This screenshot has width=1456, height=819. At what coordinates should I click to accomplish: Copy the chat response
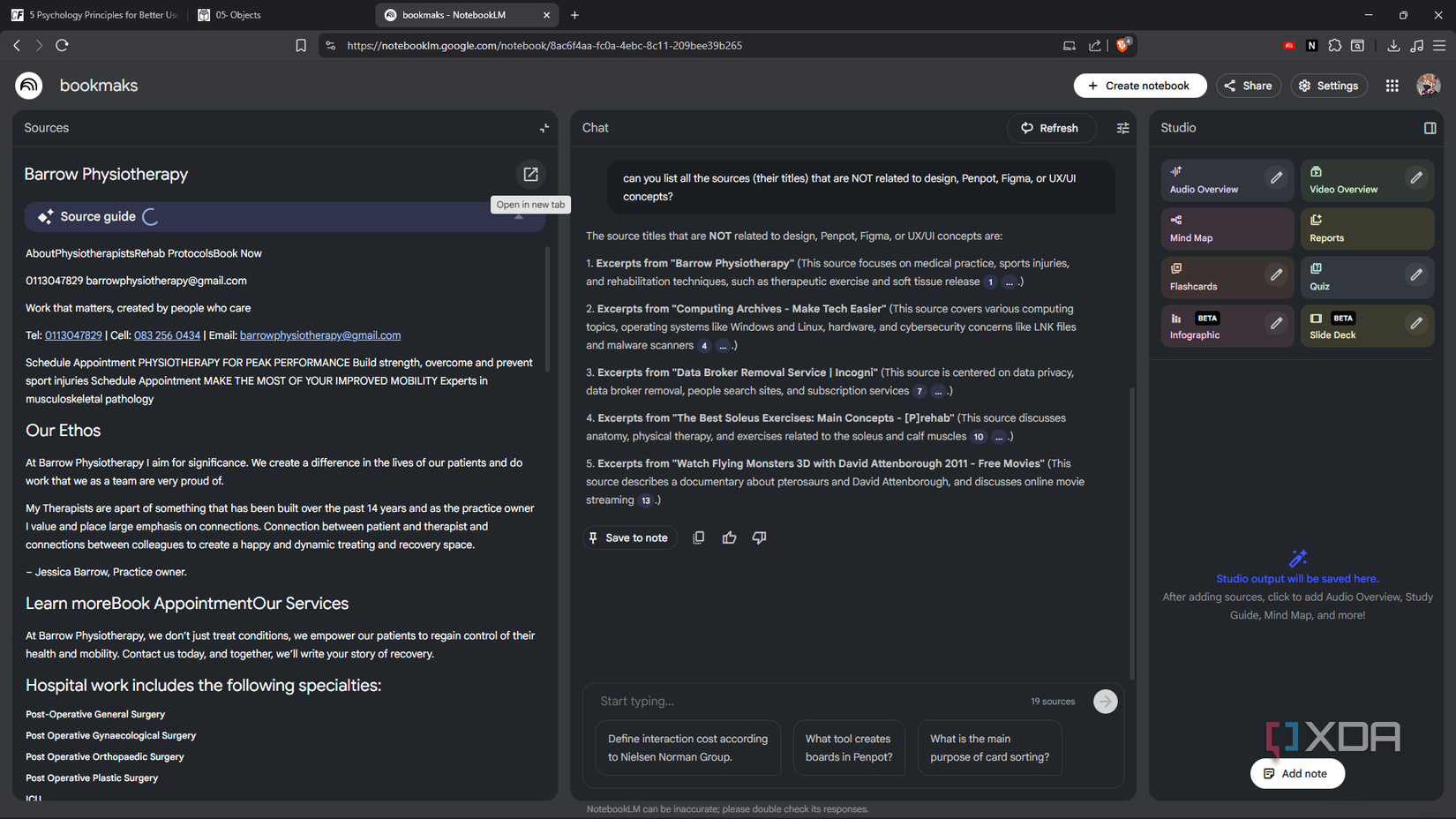[x=699, y=537]
